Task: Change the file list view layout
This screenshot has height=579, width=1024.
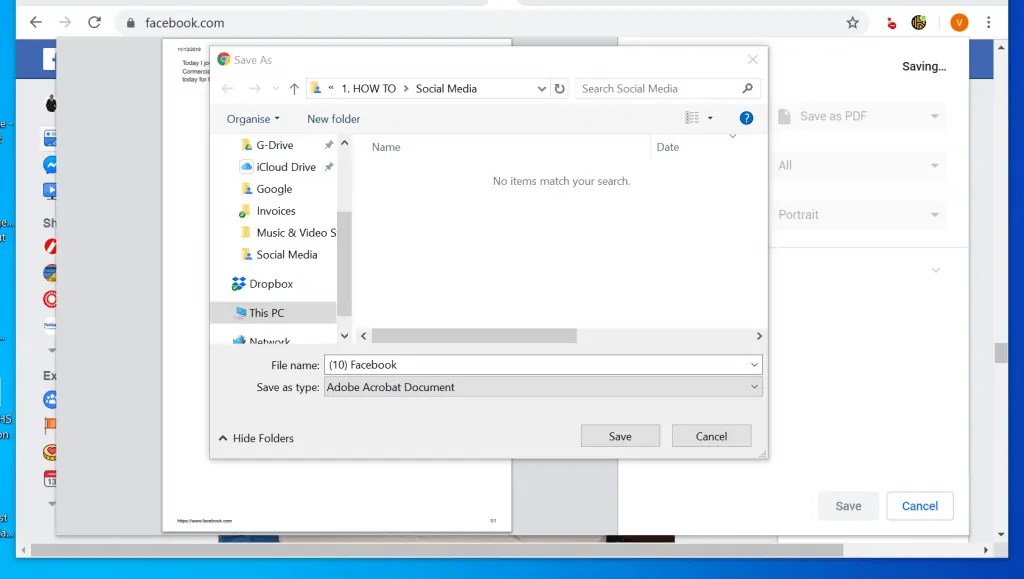Action: click(694, 118)
